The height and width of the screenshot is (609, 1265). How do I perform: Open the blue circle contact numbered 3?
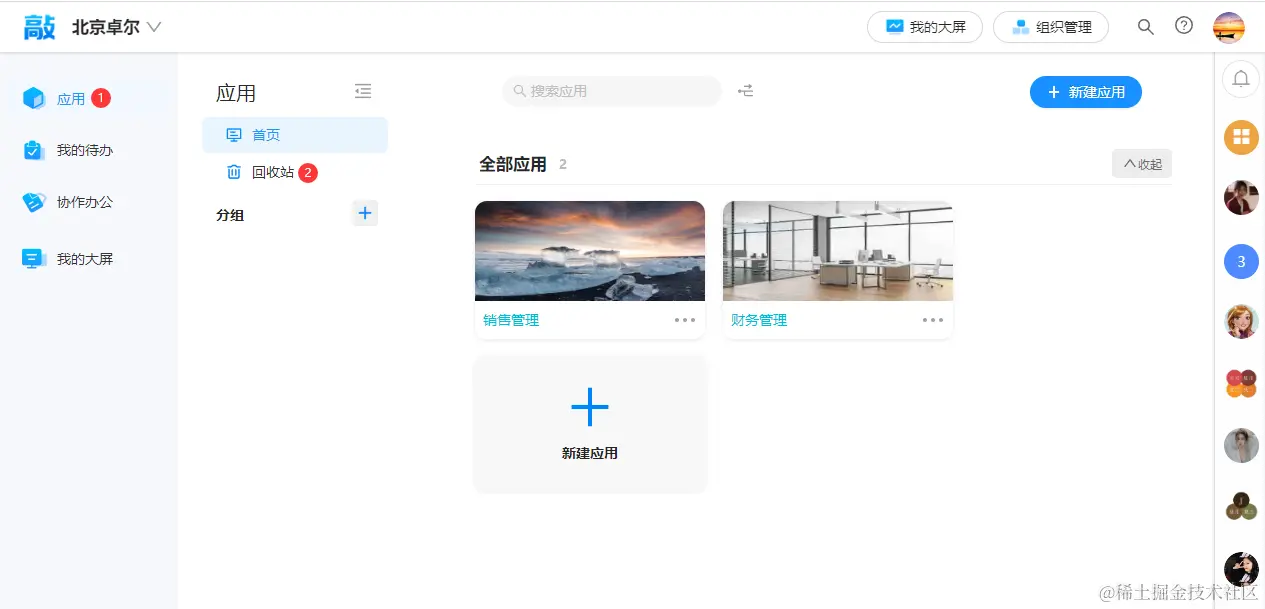pyautogui.click(x=1241, y=262)
